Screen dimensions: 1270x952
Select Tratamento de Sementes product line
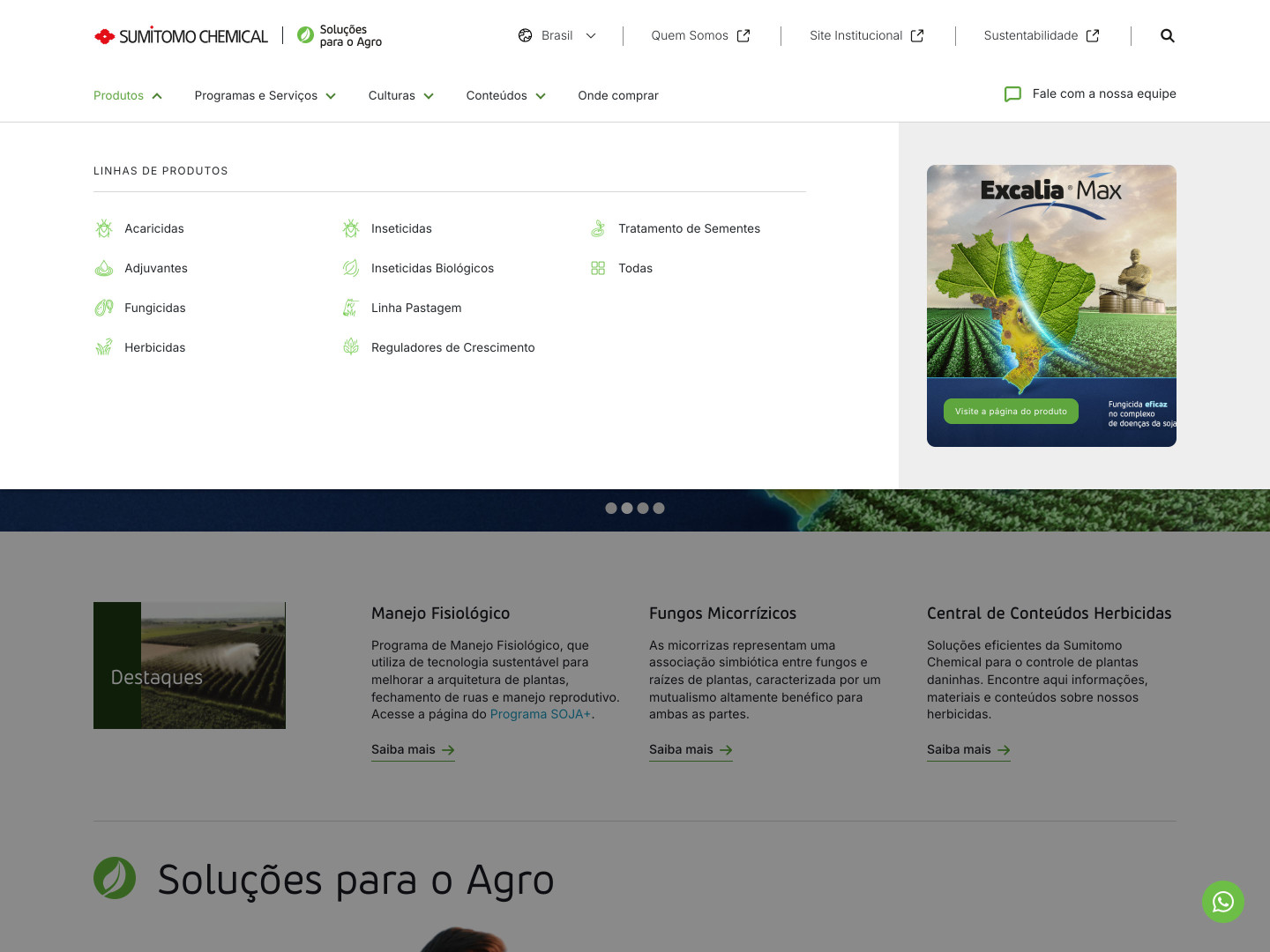tap(689, 228)
